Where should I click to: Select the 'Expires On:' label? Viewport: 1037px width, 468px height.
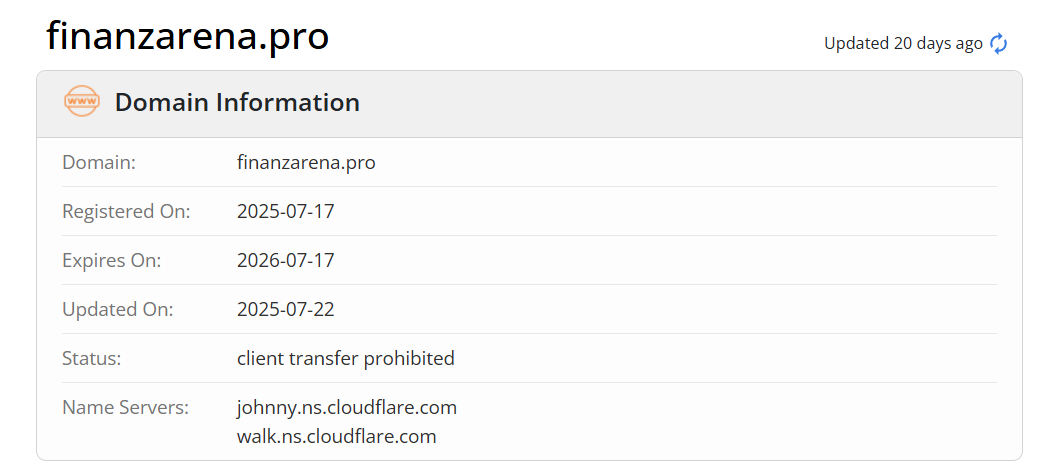[x=111, y=260]
